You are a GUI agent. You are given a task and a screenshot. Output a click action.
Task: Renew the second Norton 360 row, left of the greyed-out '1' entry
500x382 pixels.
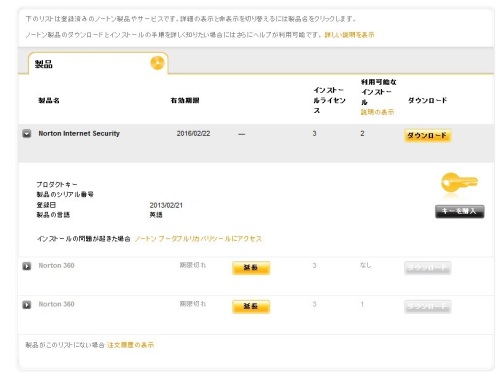point(251,306)
